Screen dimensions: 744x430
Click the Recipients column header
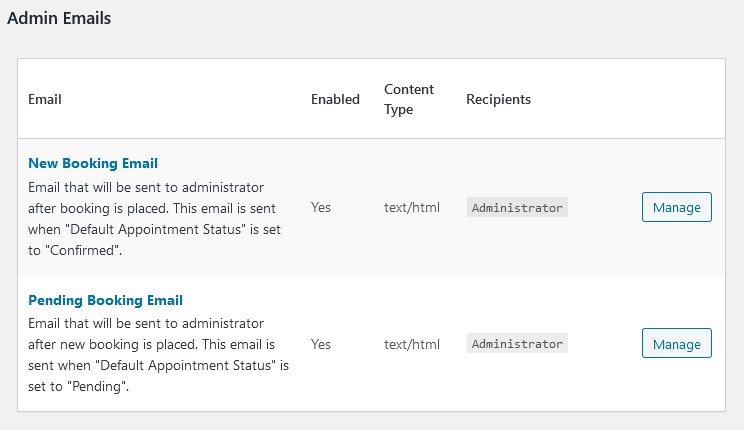[x=498, y=100]
